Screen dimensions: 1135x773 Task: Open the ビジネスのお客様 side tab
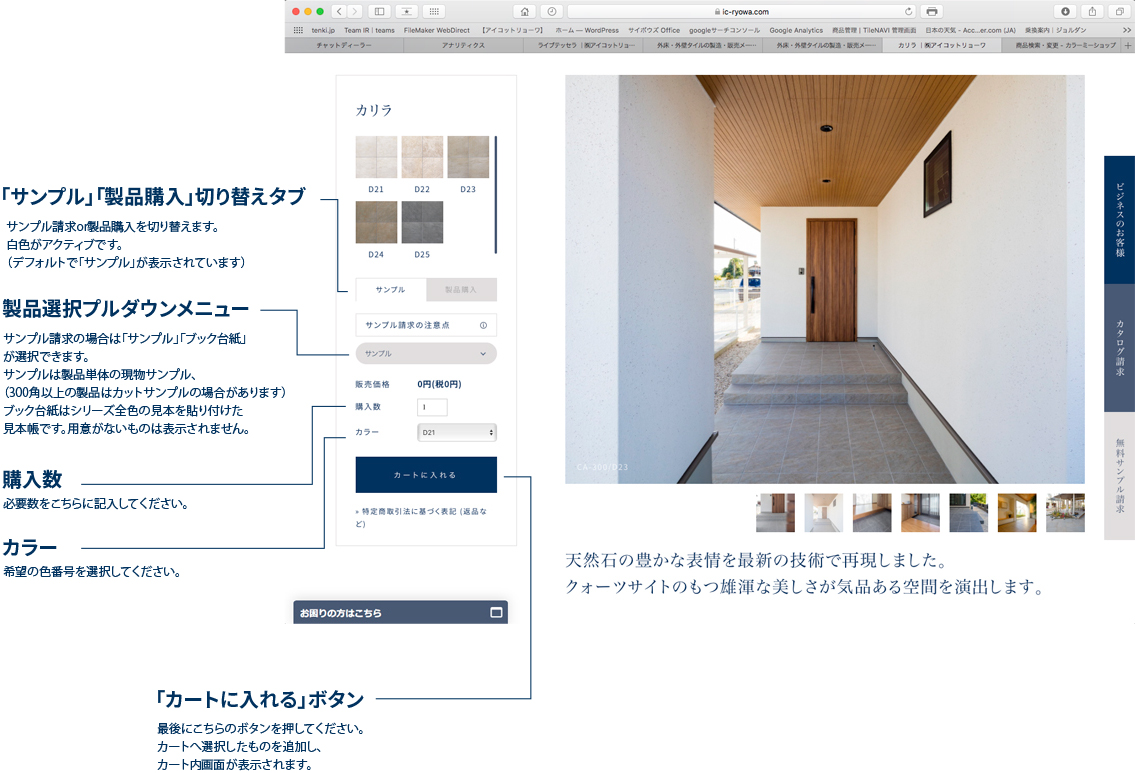pos(1119,220)
